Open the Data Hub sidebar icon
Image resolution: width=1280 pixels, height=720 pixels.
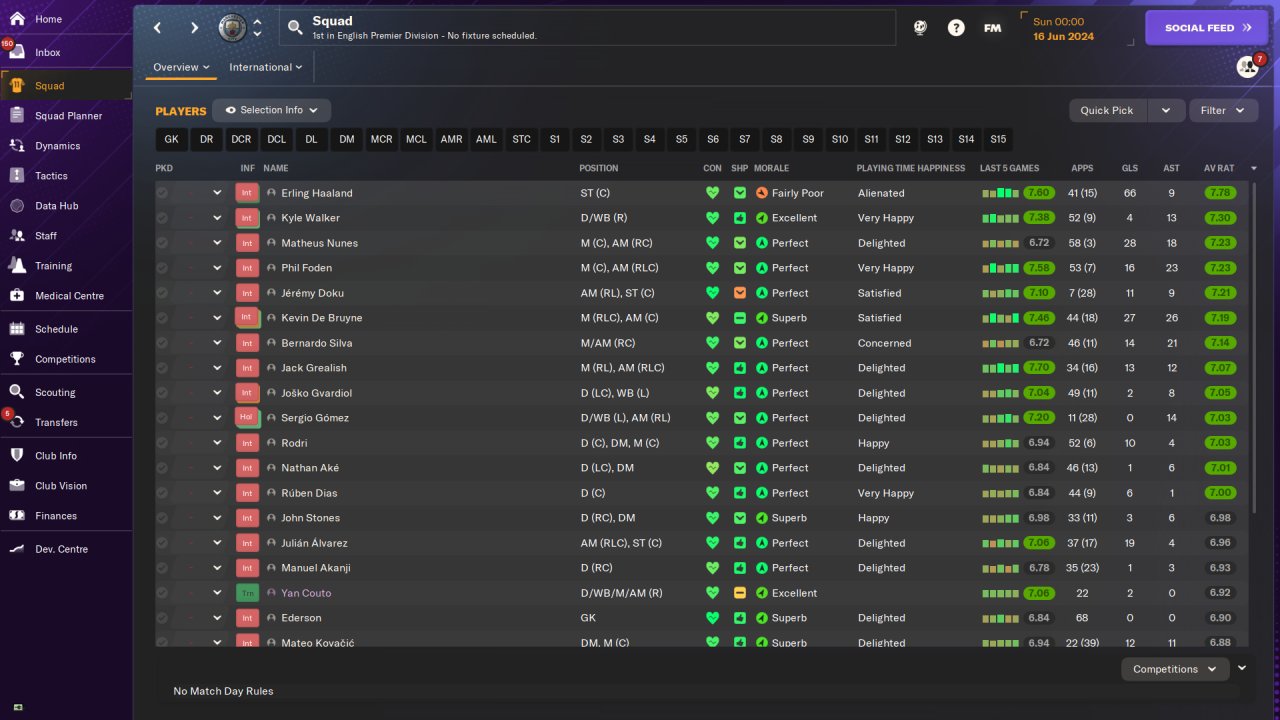[17, 206]
